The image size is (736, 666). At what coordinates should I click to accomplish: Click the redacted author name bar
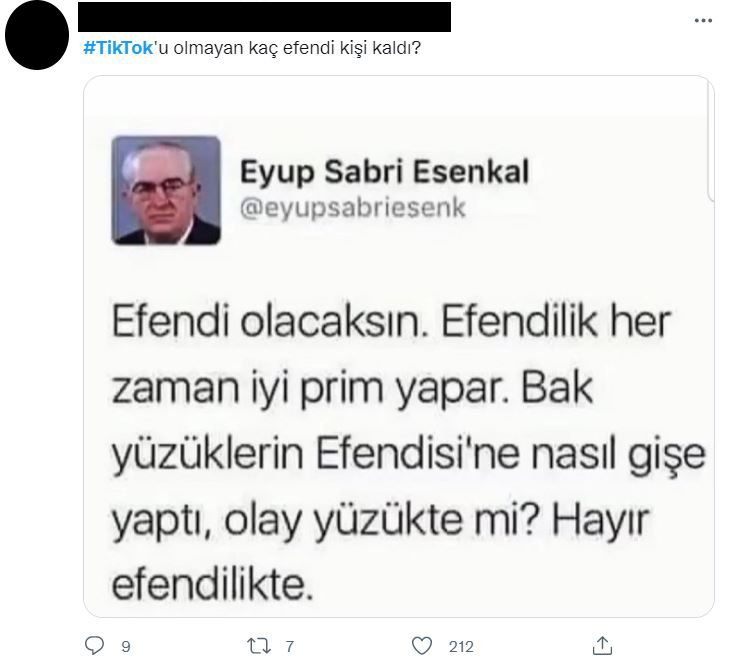[x=264, y=17]
